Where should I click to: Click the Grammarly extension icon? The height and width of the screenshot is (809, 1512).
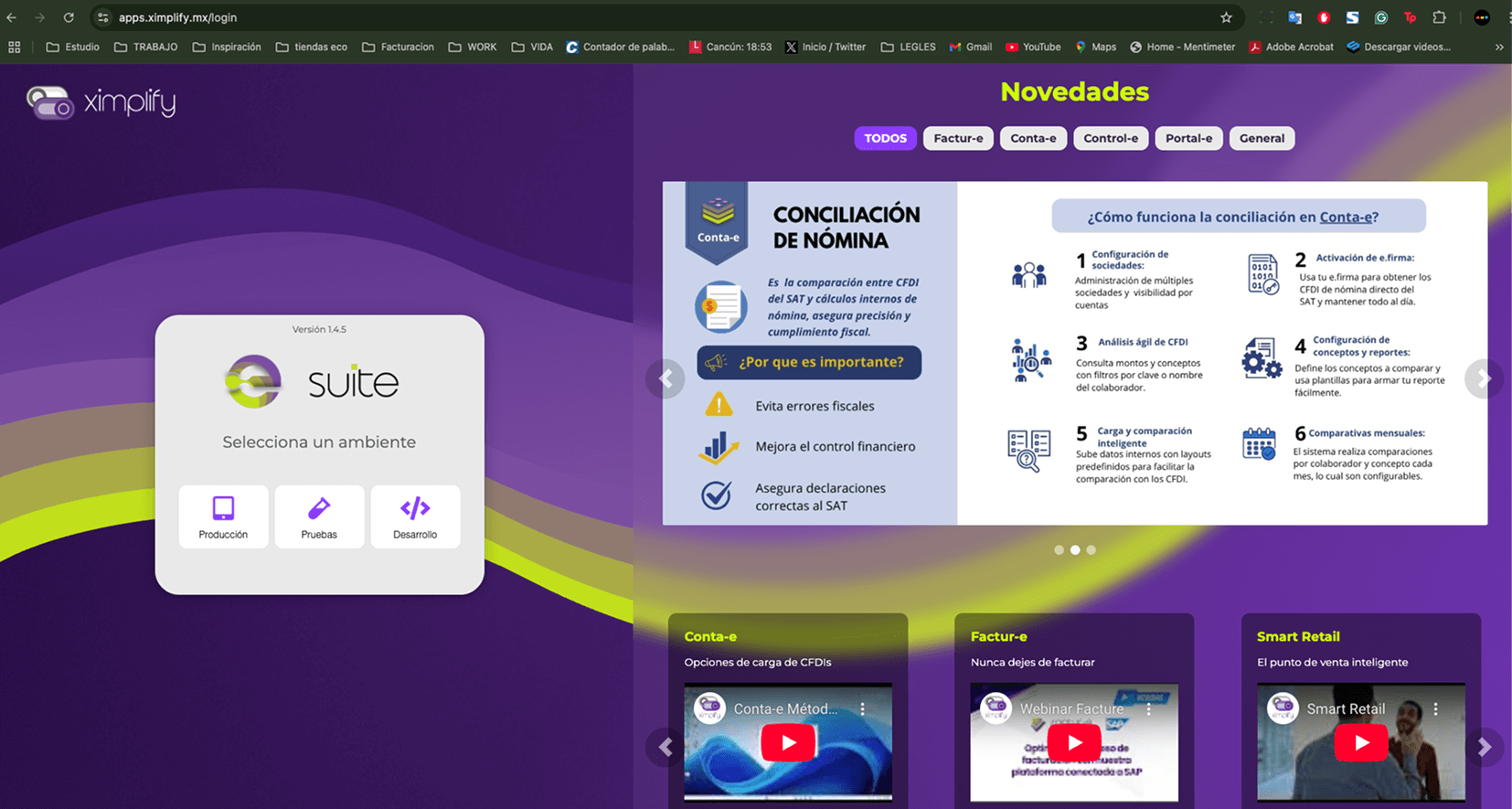pos(1381,17)
